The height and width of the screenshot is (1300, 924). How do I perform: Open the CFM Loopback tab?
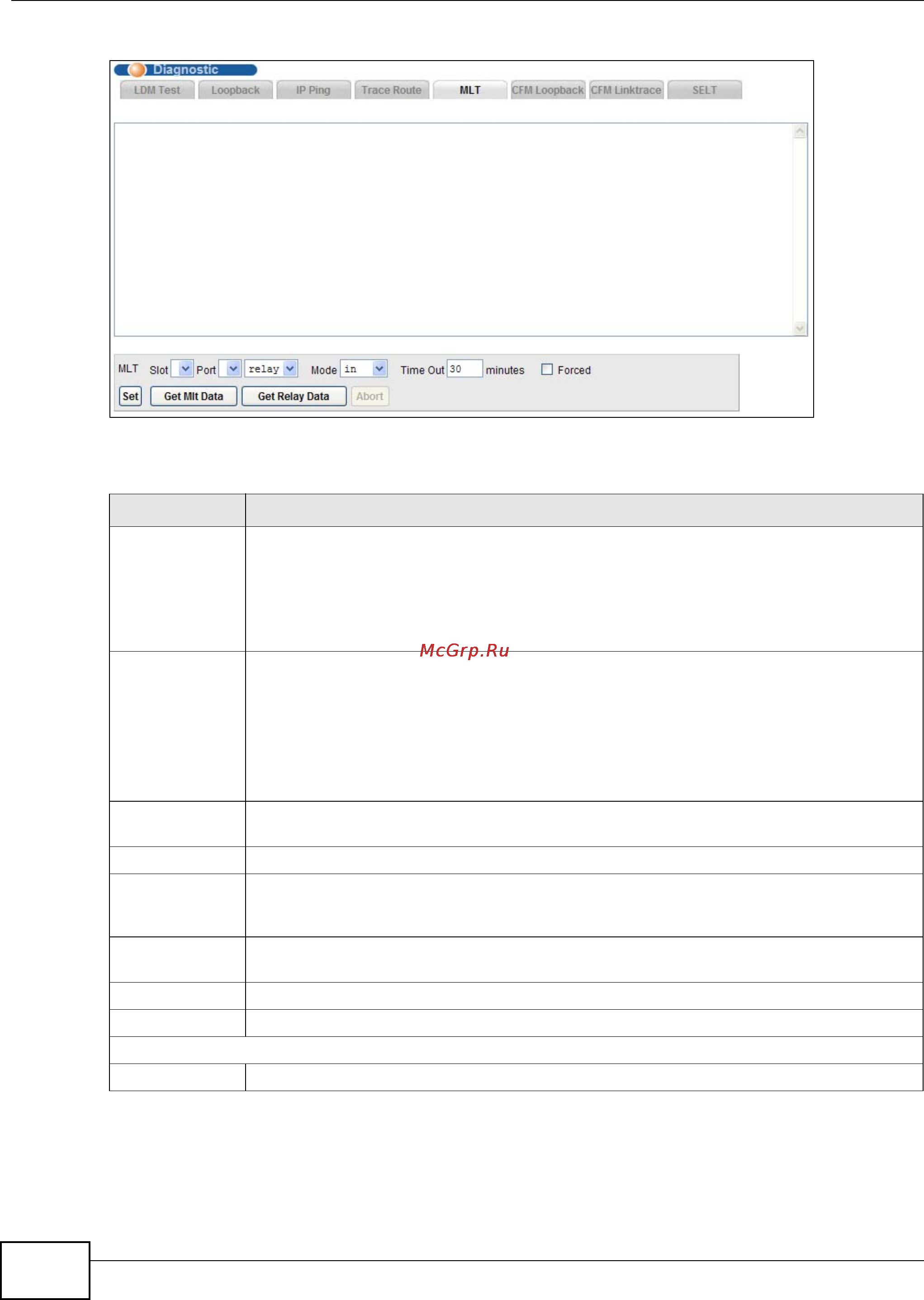tap(547, 90)
